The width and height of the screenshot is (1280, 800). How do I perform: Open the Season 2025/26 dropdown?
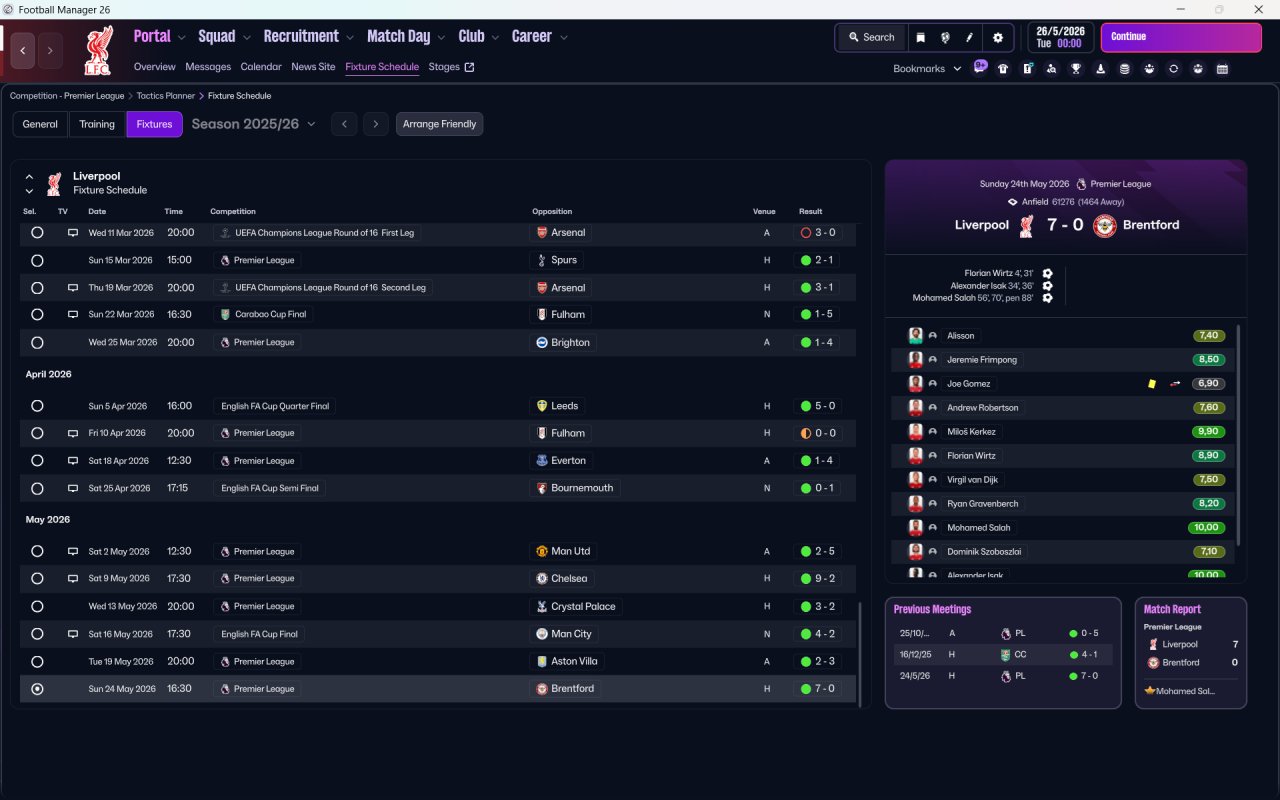[253, 124]
